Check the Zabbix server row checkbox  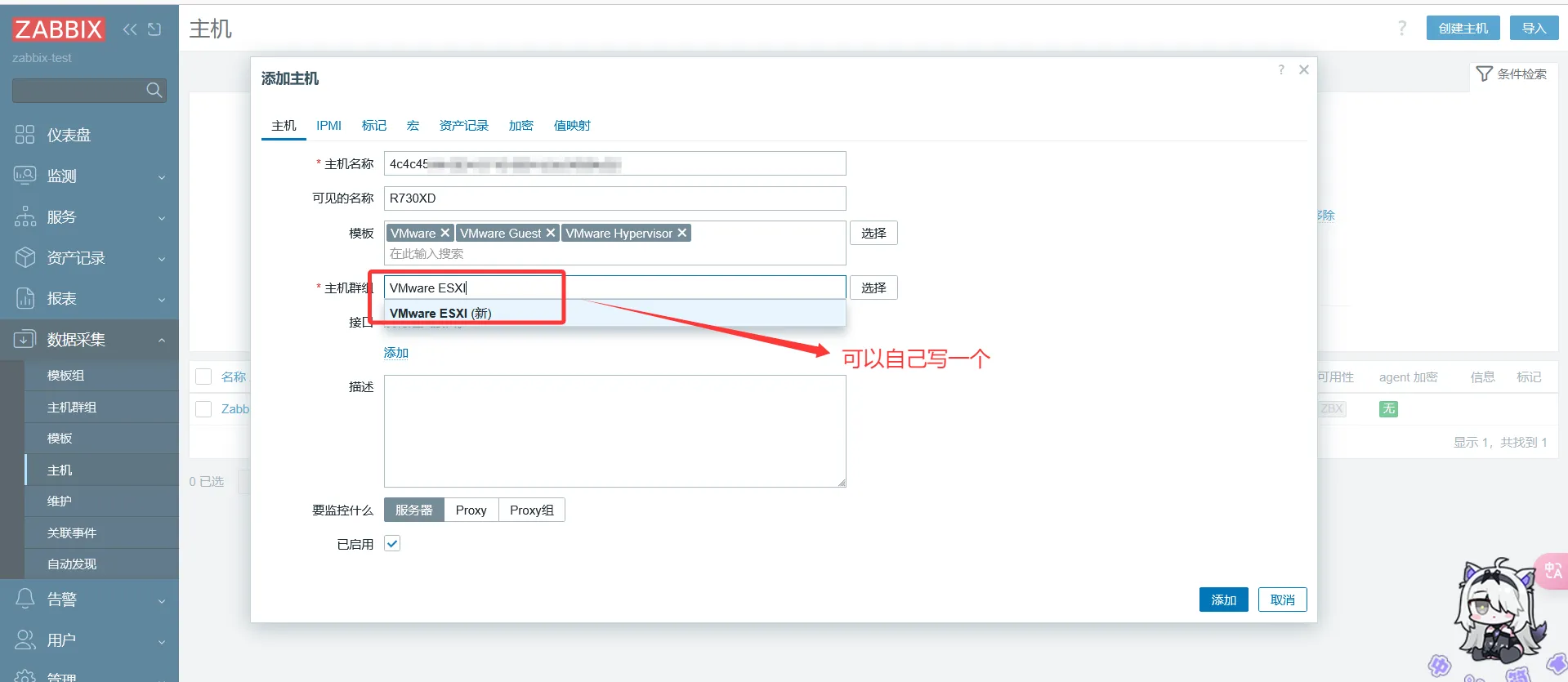(x=203, y=409)
